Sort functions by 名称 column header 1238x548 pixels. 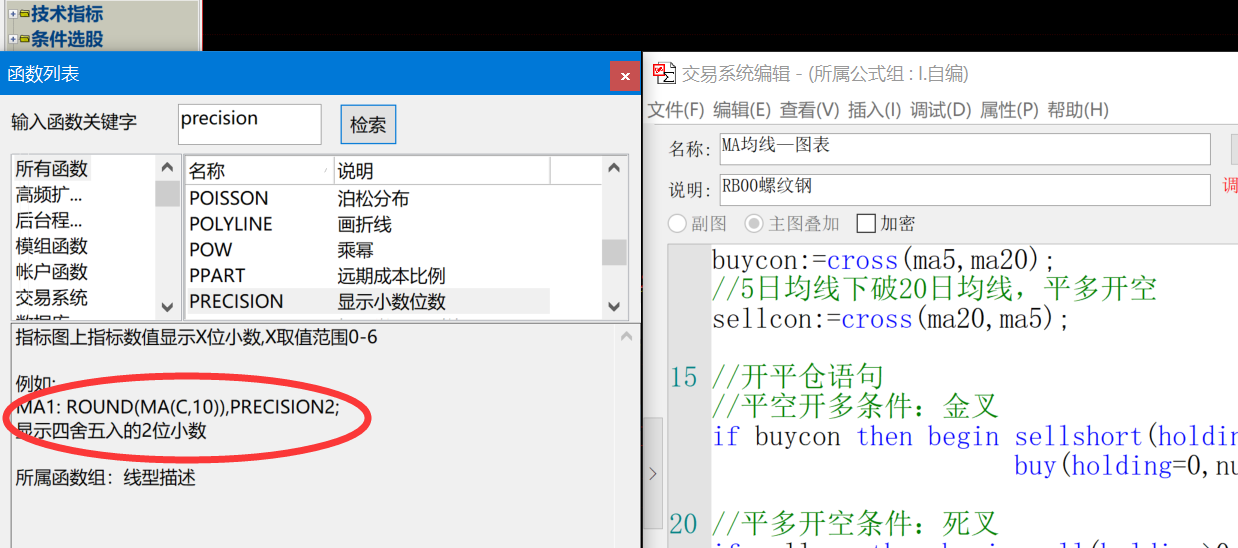tap(259, 171)
